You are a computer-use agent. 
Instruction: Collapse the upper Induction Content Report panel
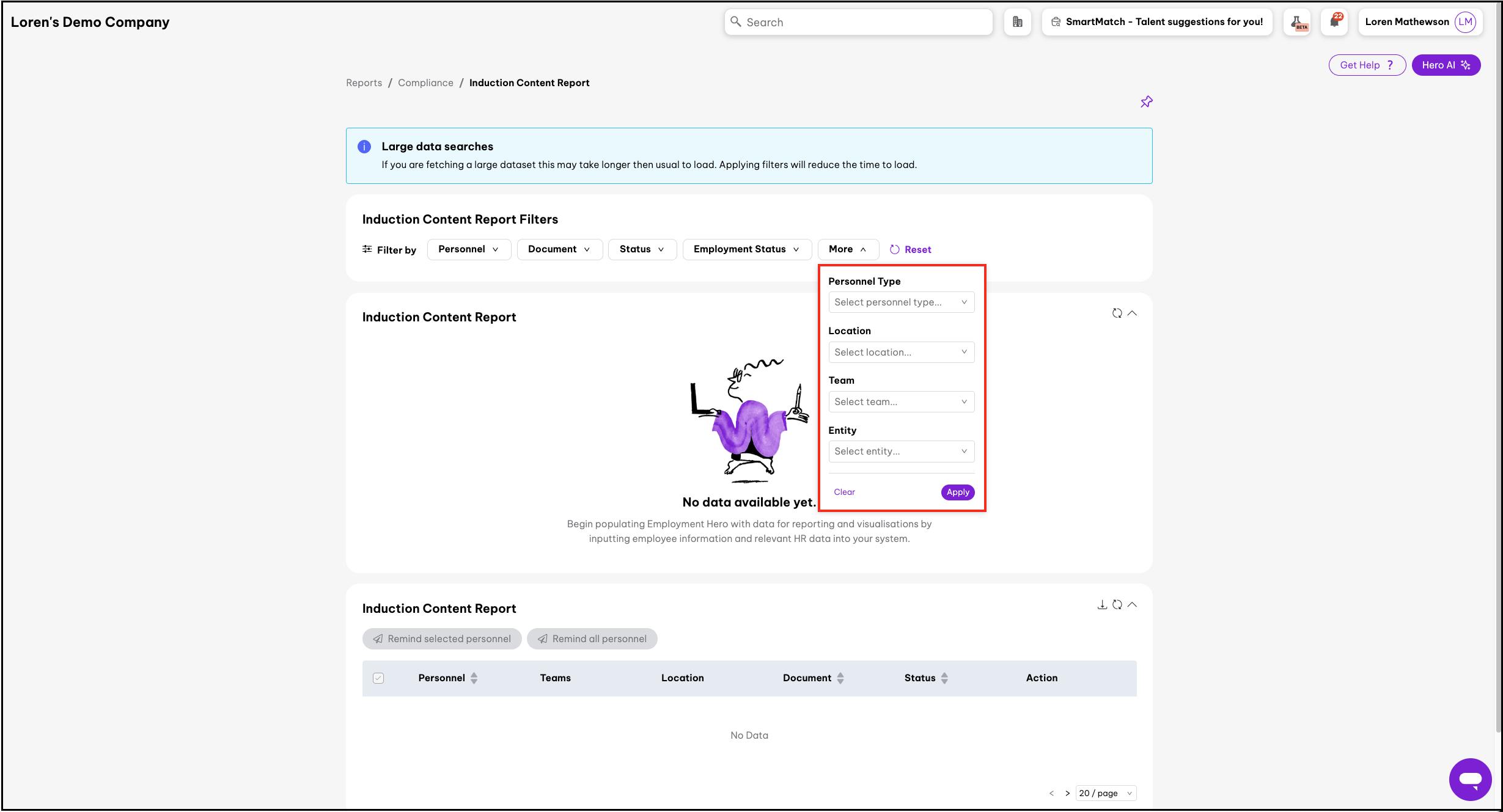[1132, 313]
